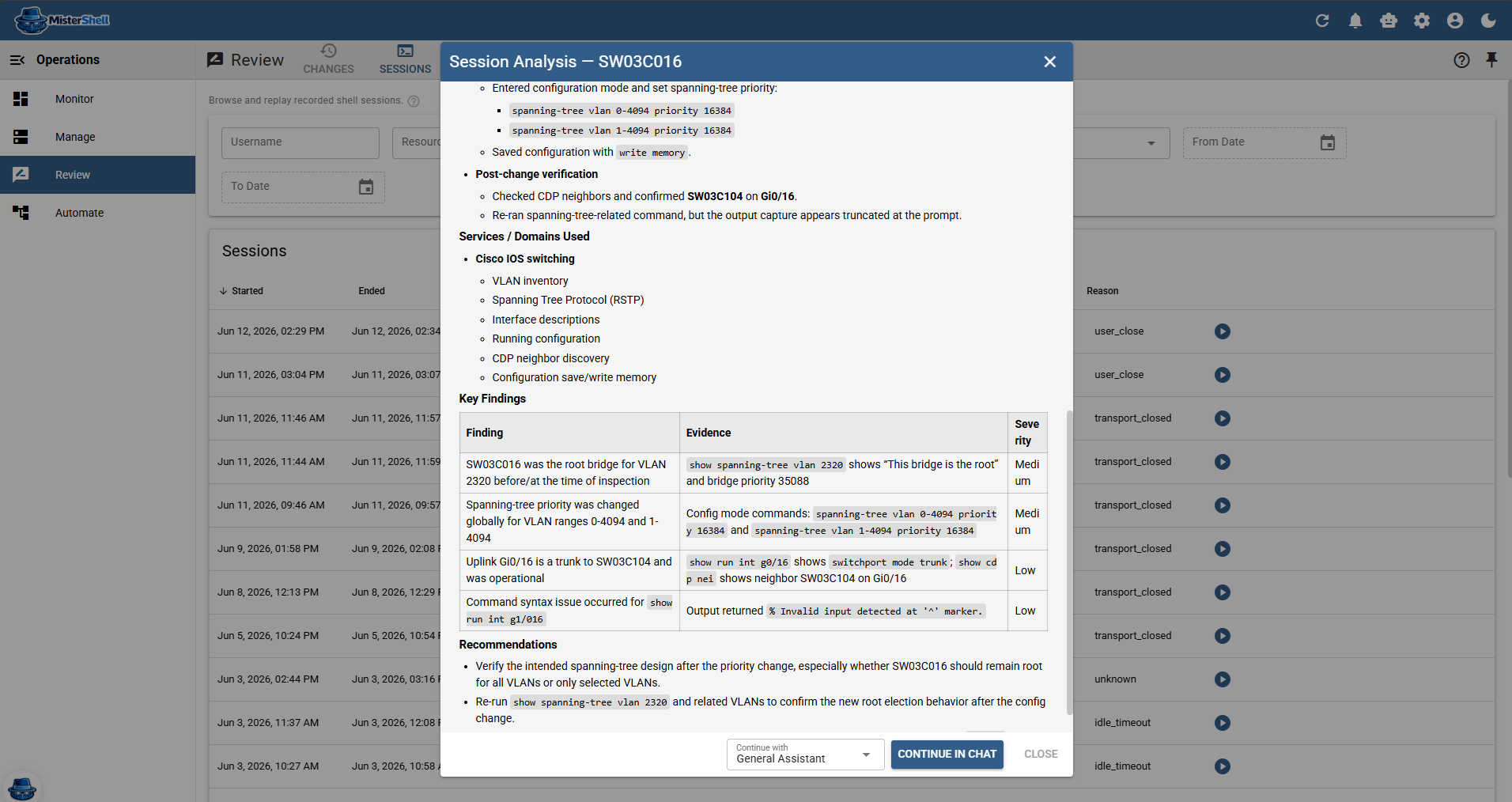Open the notifications bell
This screenshot has width=1512, height=802.
coord(1355,21)
